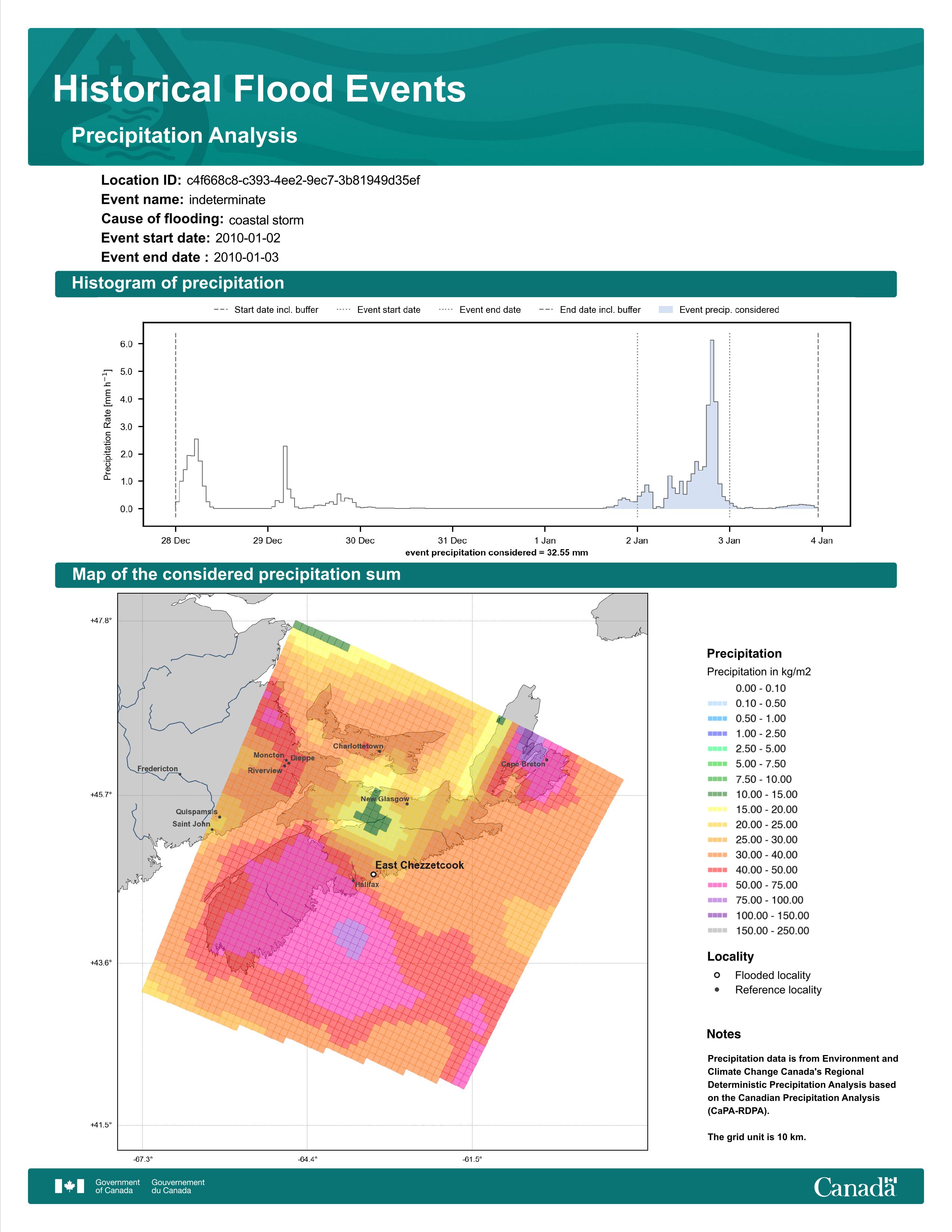Click the Event precip. considered legend swatch
This screenshot has width=952, height=1232.
[666, 310]
